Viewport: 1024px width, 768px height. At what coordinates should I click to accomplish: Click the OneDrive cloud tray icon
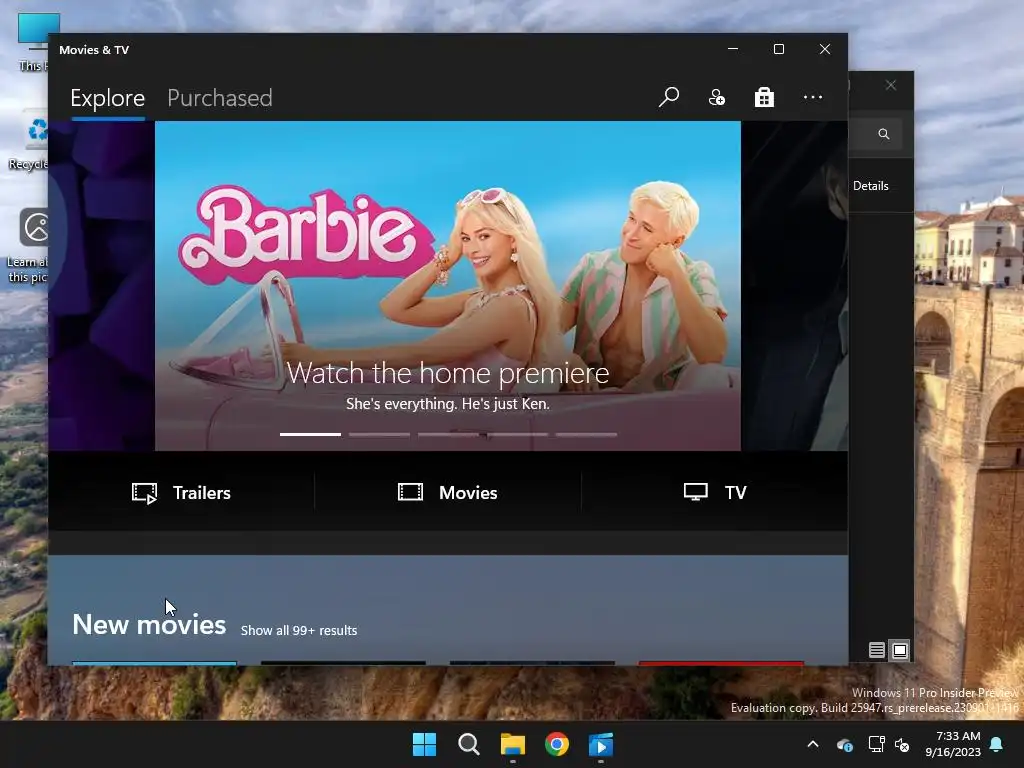[844, 744]
